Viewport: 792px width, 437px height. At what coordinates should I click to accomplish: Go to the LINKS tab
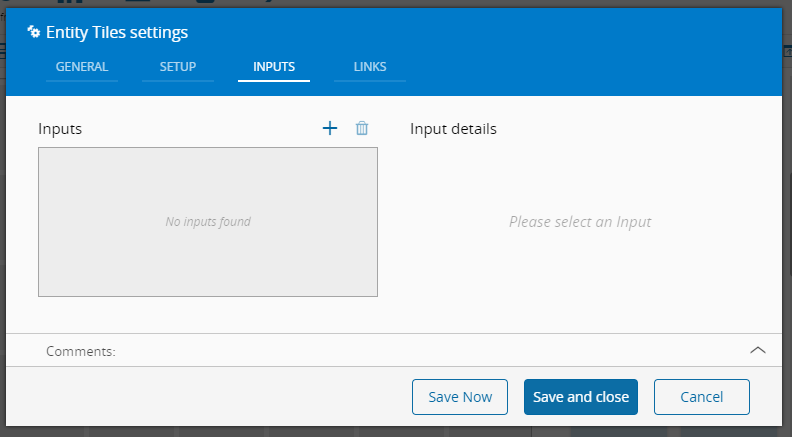click(370, 67)
